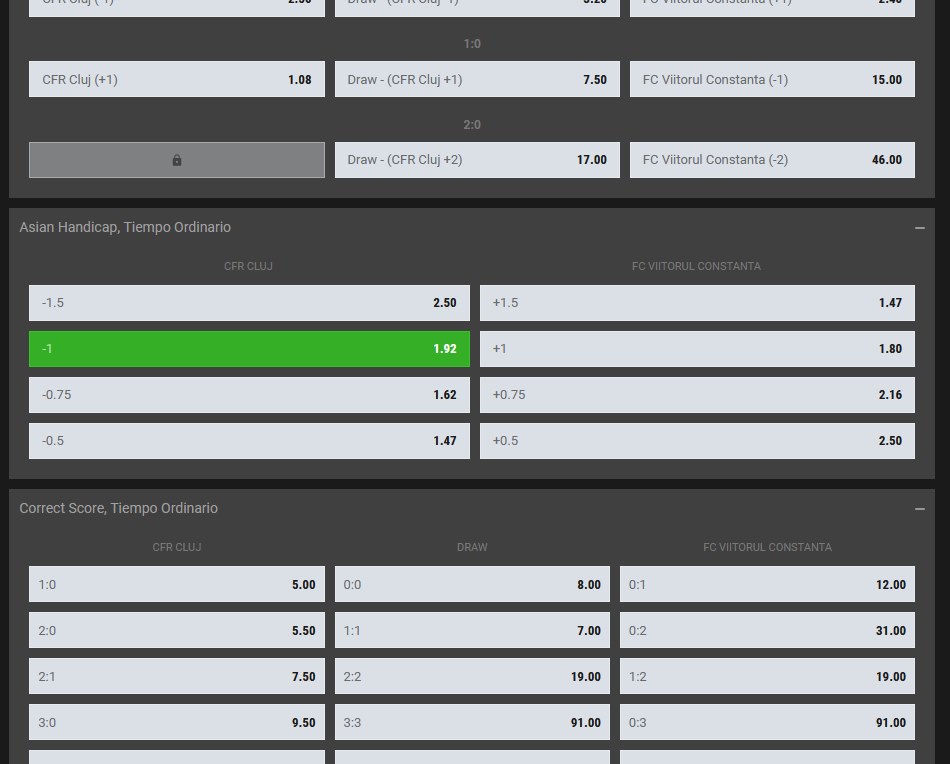Image resolution: width=950 pixels, height=764 pixels.
Task: Choose the +0.75 handicap at 2.16
Action: (697, 394)
